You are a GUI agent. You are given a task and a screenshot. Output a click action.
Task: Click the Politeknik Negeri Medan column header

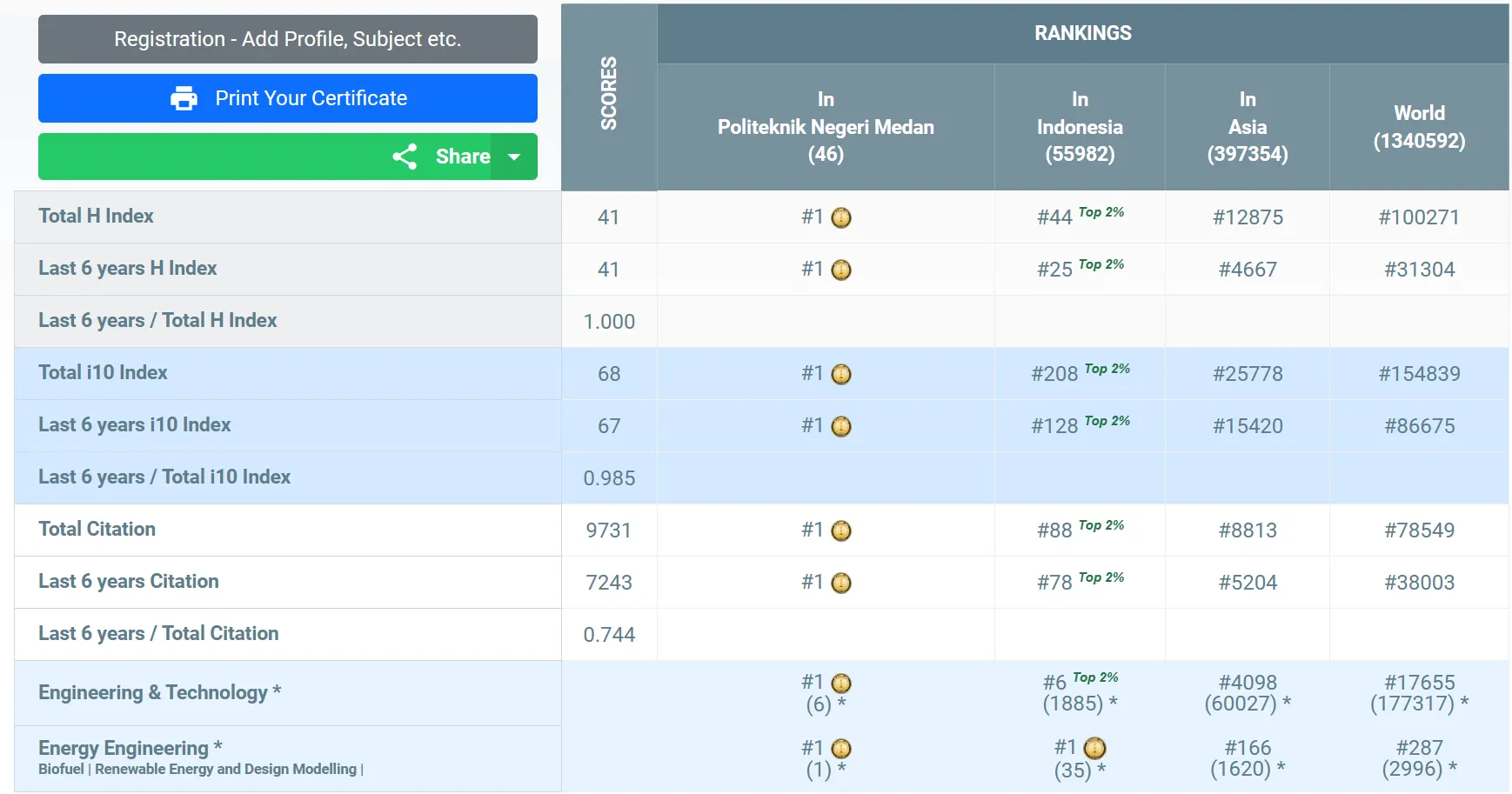[x=825, y=127]
